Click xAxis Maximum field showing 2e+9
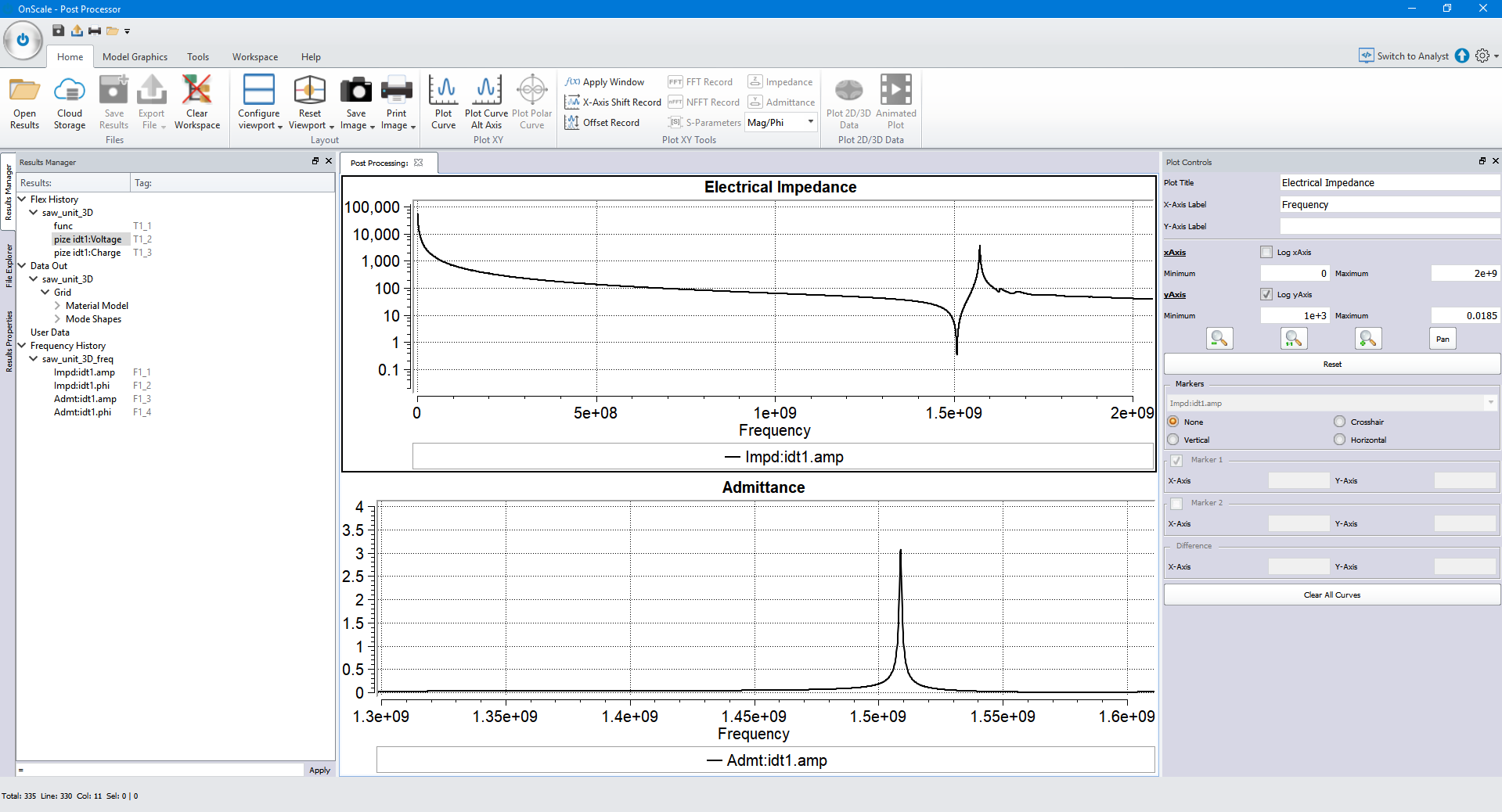This screenshot has height=812, width=1502. click(x=1465, y=273)
